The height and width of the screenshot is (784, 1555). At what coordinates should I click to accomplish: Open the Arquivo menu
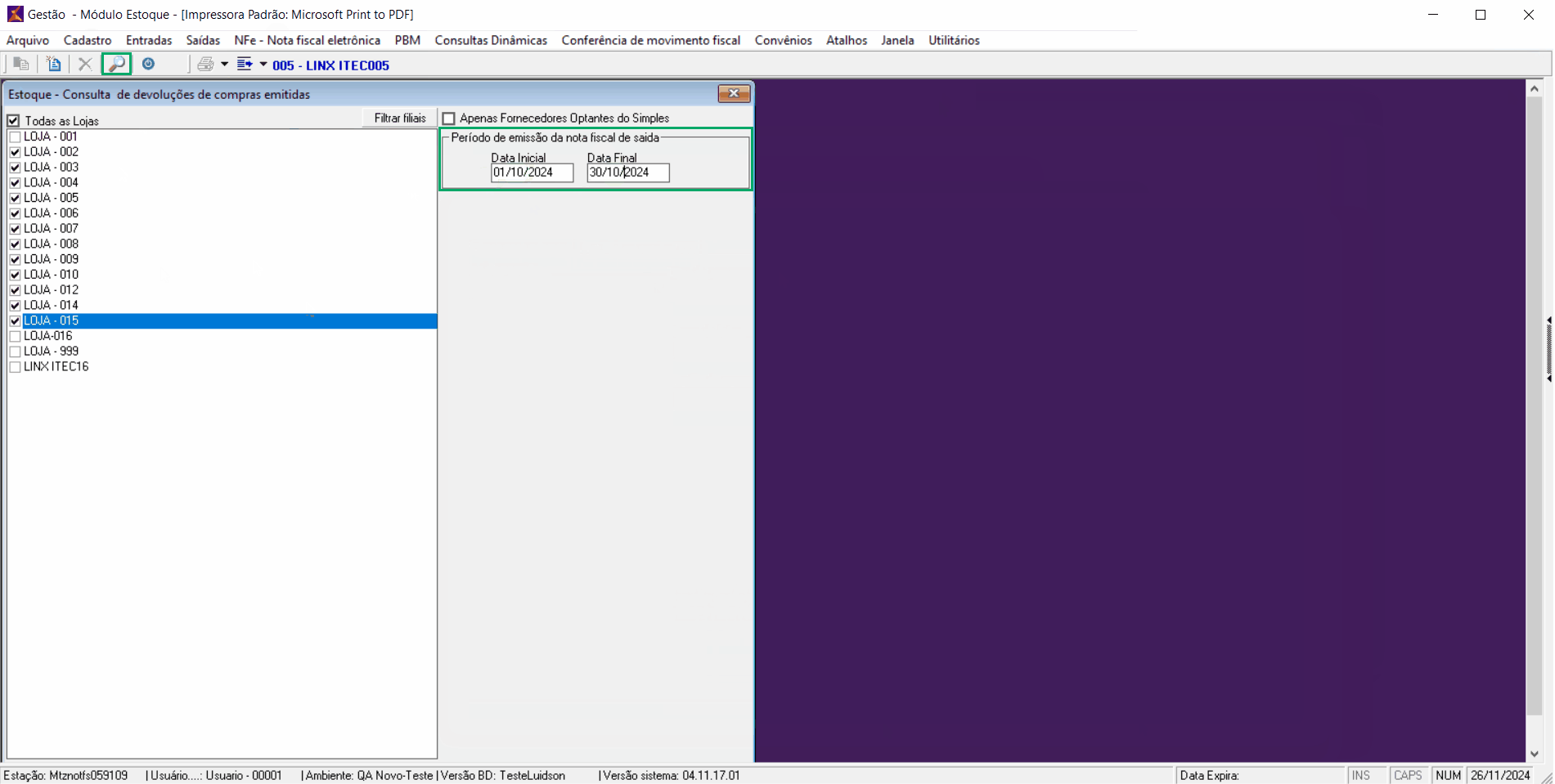click(x=28, y=40)
